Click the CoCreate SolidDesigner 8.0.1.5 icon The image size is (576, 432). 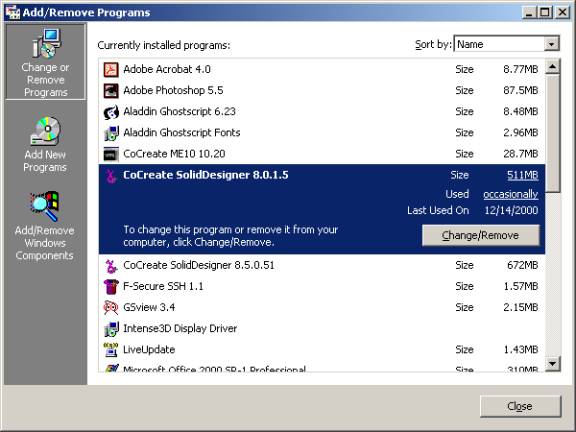111,176
